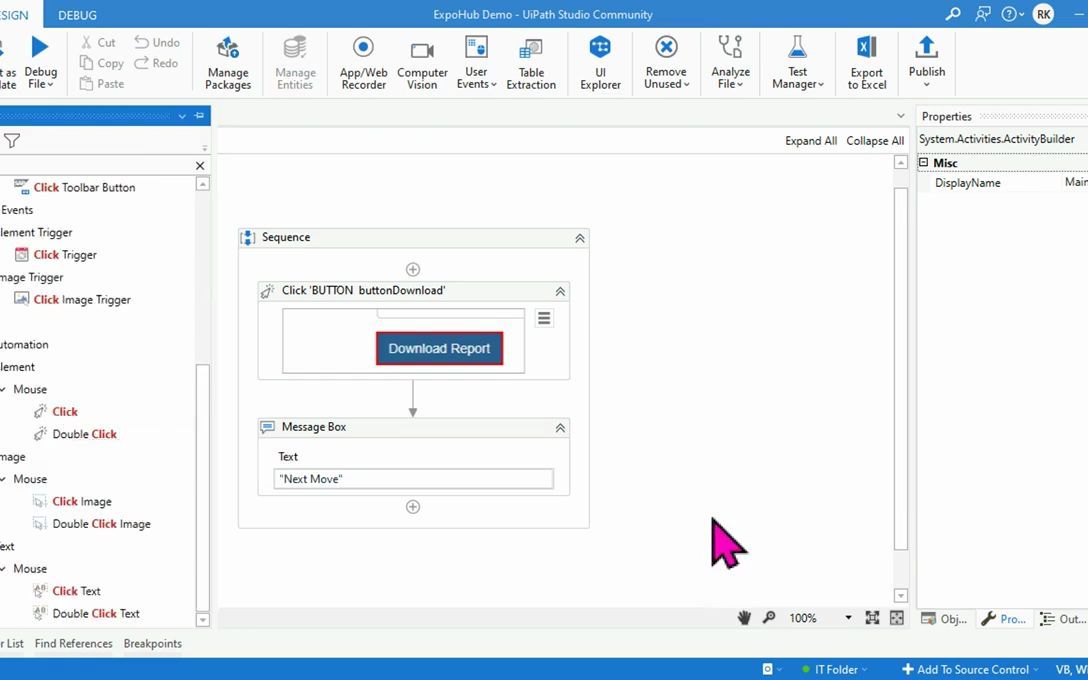Switch to the Properties tab
The image size is (1088, 680).
(x=1004, y=619)
